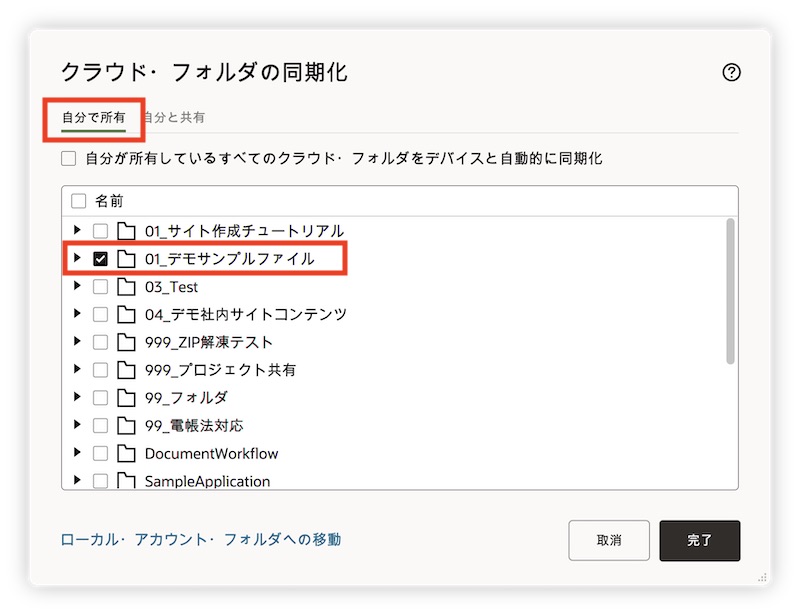Expand the 01_デモサンプルファイル folder tree
Image resolution: width=800 pixels, height=615 pixels.
click(x=77, y=259)
